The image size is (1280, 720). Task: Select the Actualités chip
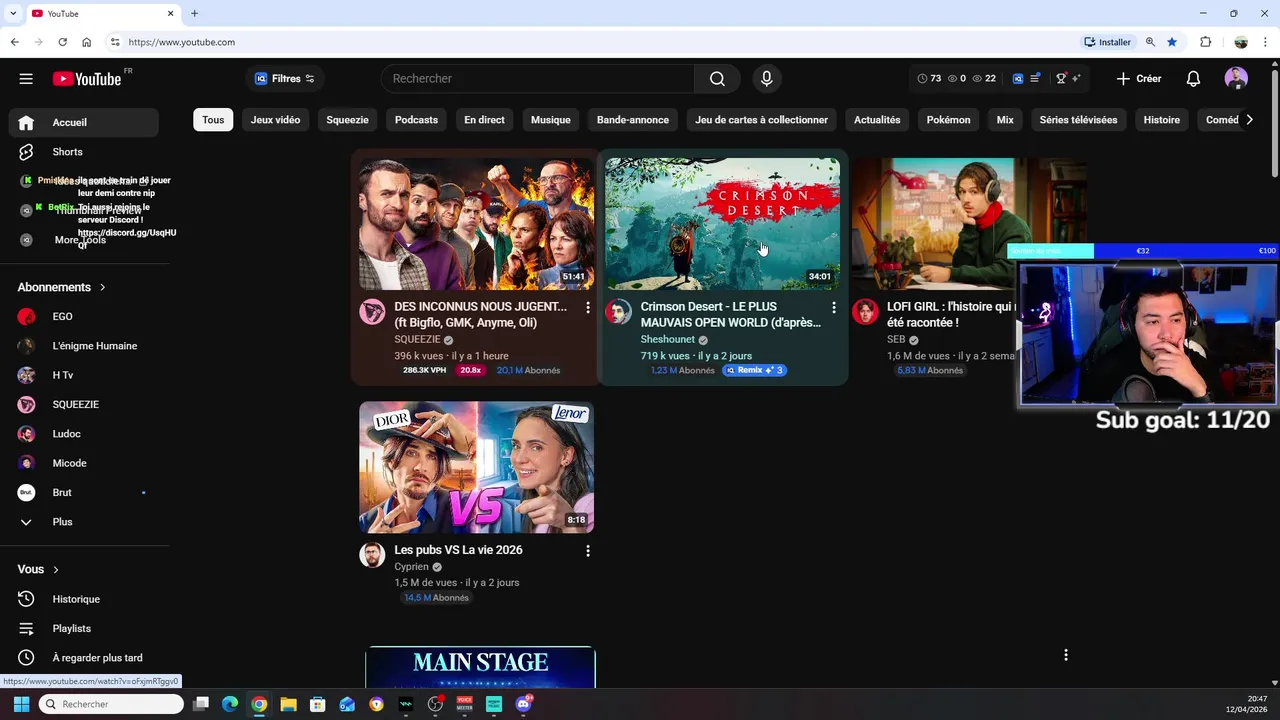(877, 120)
